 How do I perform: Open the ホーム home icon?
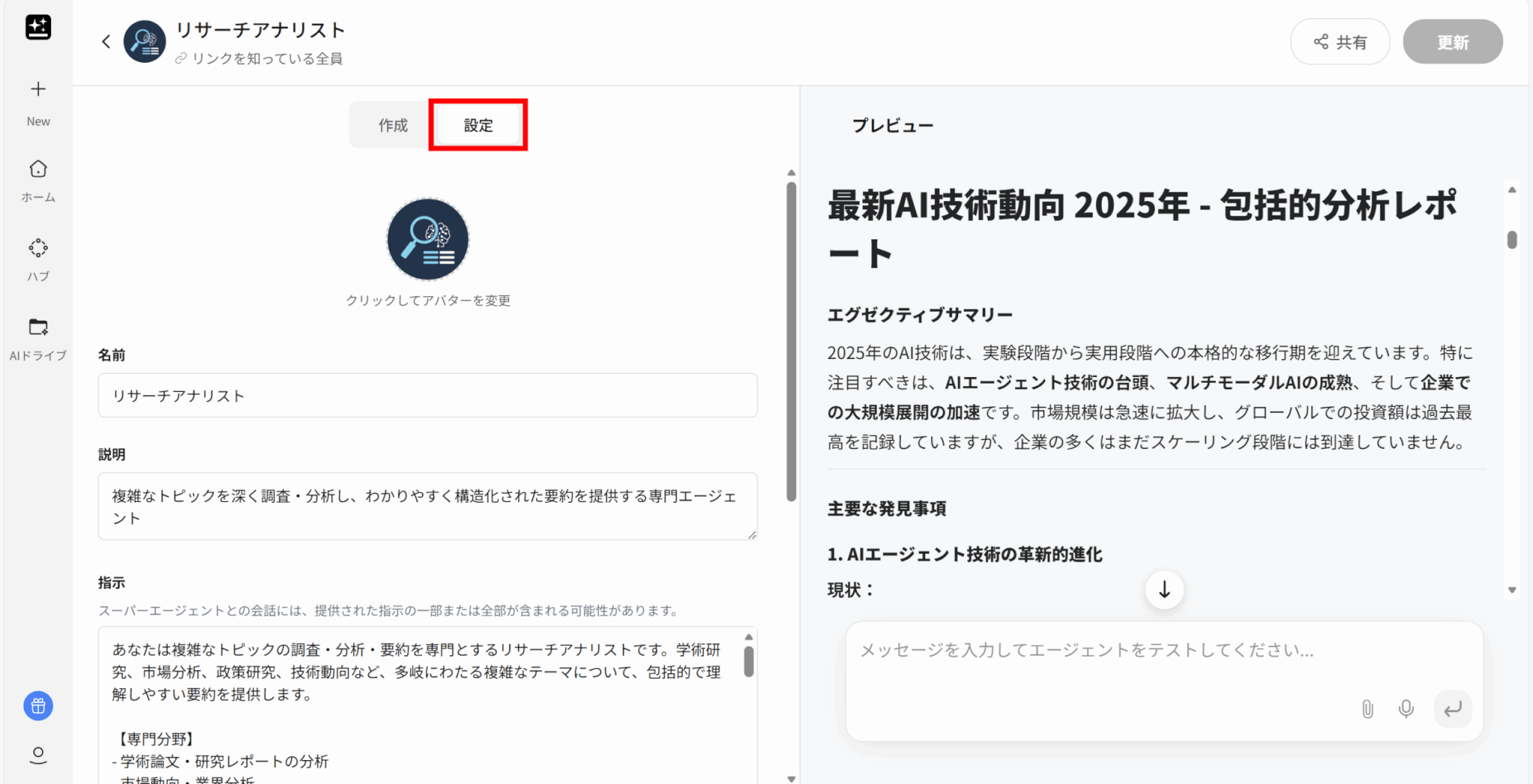pyautogui.click(x=38, y=169)
